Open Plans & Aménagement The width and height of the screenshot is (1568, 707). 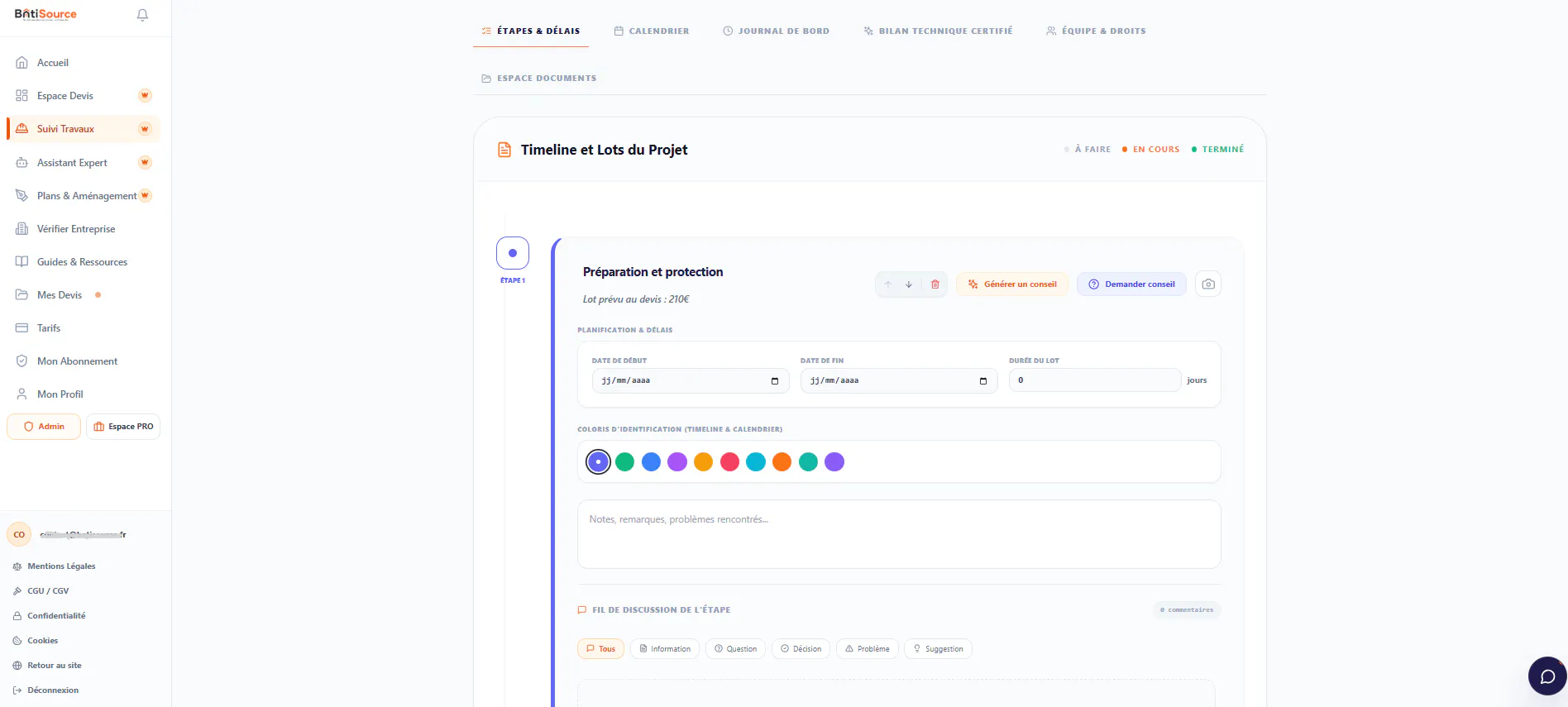point(83,196)
